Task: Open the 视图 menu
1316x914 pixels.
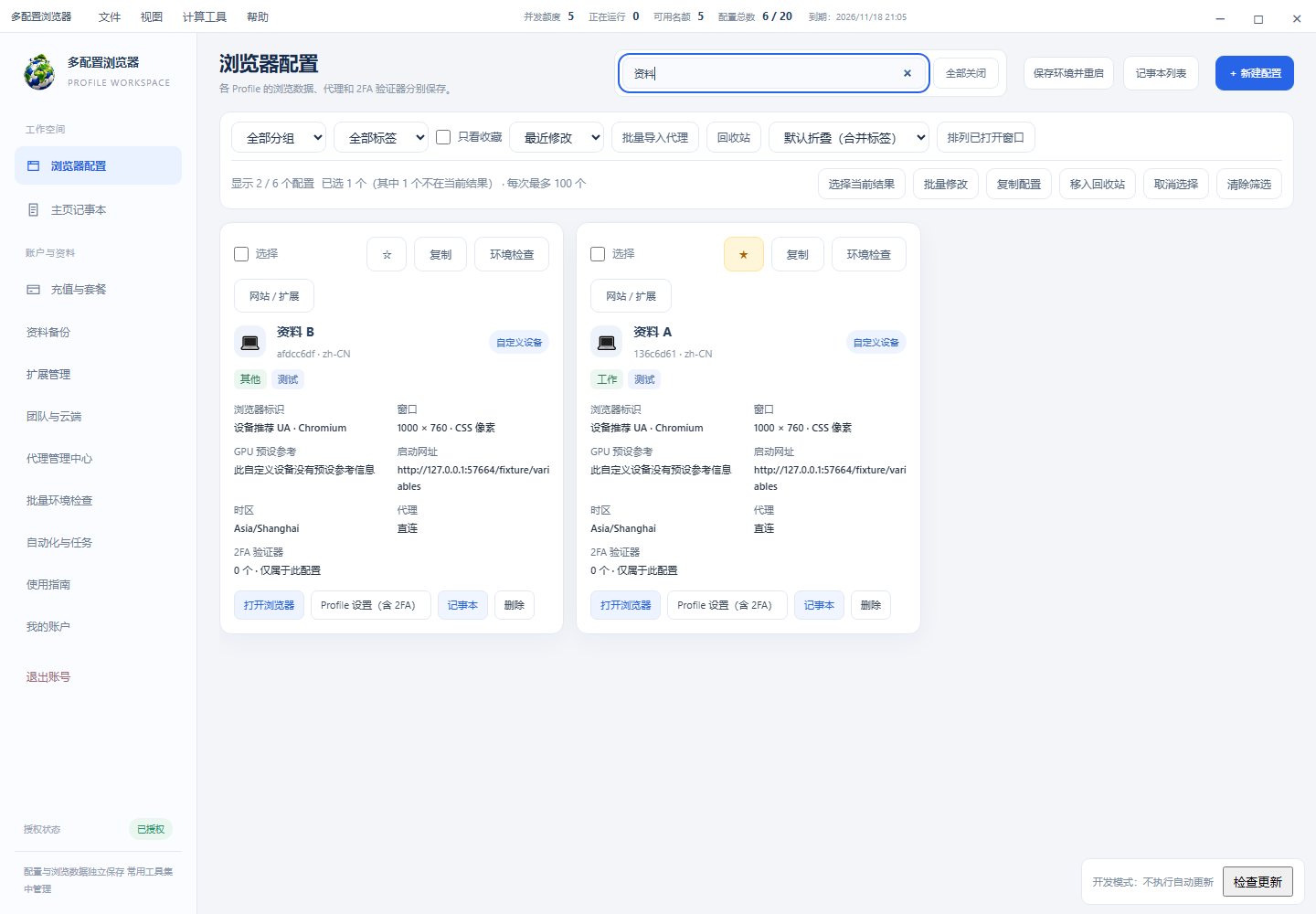Action: tap(152, 16)
